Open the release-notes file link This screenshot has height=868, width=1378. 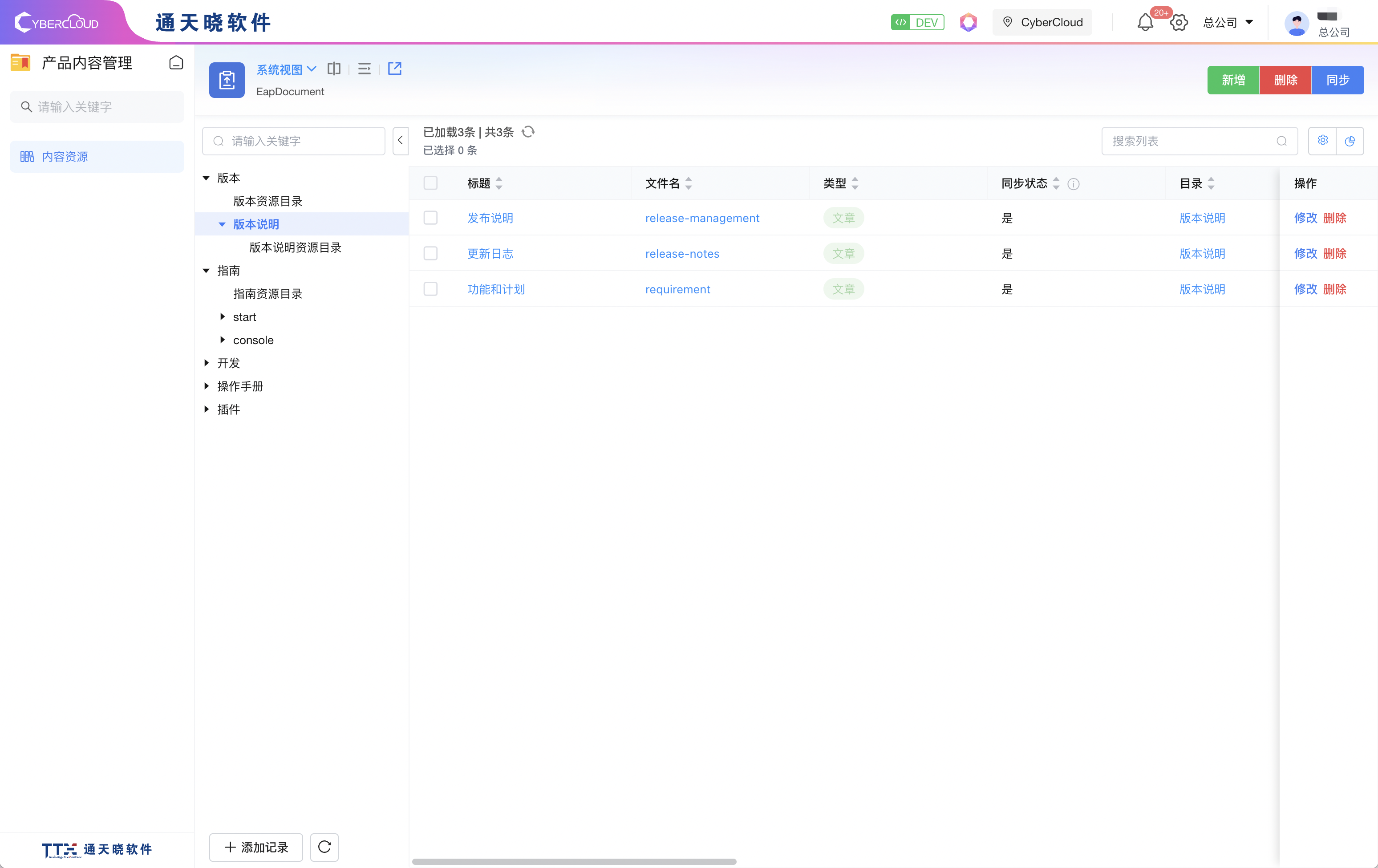point(681,253)
